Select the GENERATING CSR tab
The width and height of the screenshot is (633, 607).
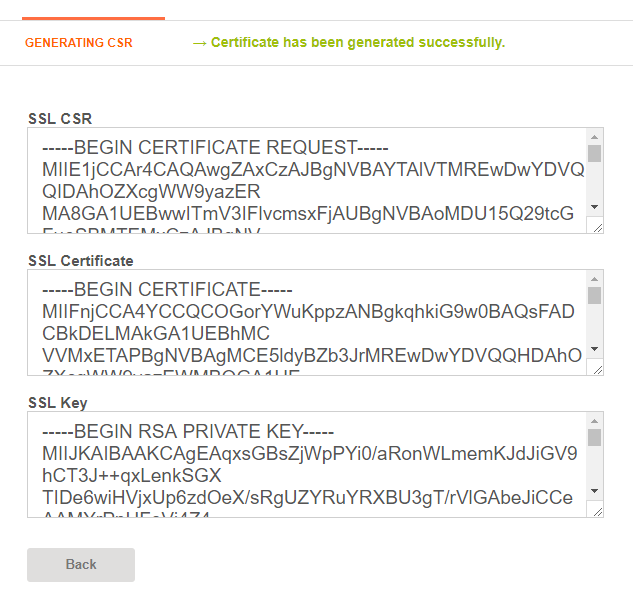coord(79,42)
